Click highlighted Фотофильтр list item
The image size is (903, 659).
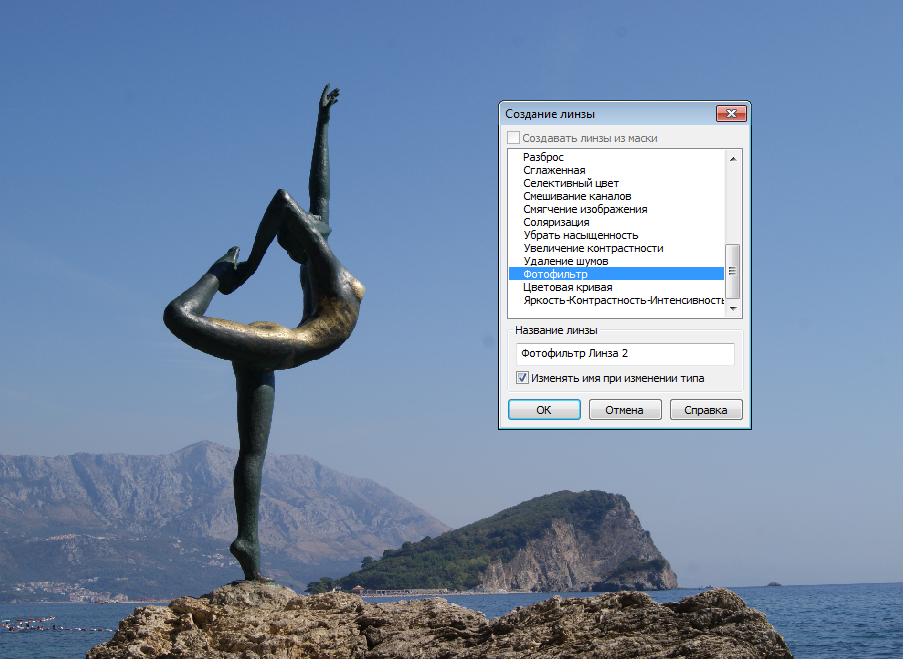pyautogui.click(x=616, y=274)
